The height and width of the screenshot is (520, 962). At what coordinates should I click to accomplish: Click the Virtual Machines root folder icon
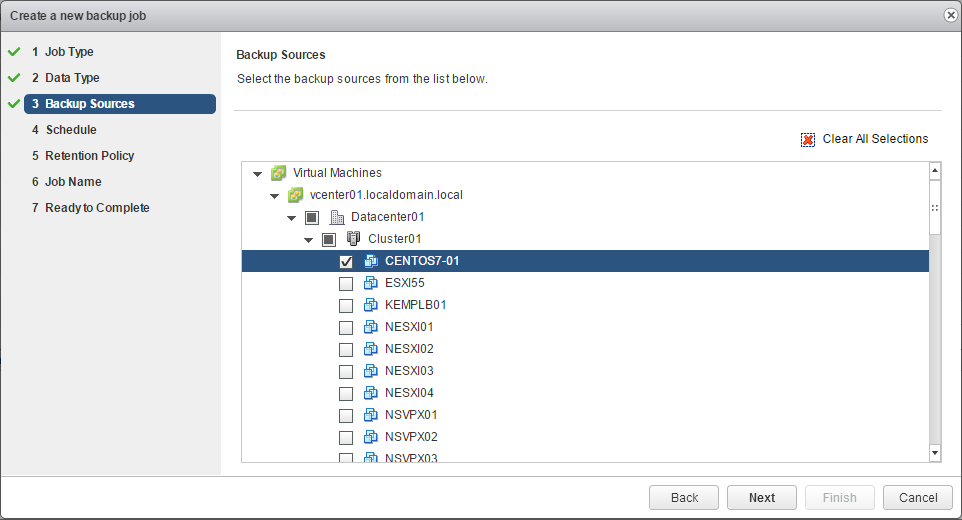(279, 173)
